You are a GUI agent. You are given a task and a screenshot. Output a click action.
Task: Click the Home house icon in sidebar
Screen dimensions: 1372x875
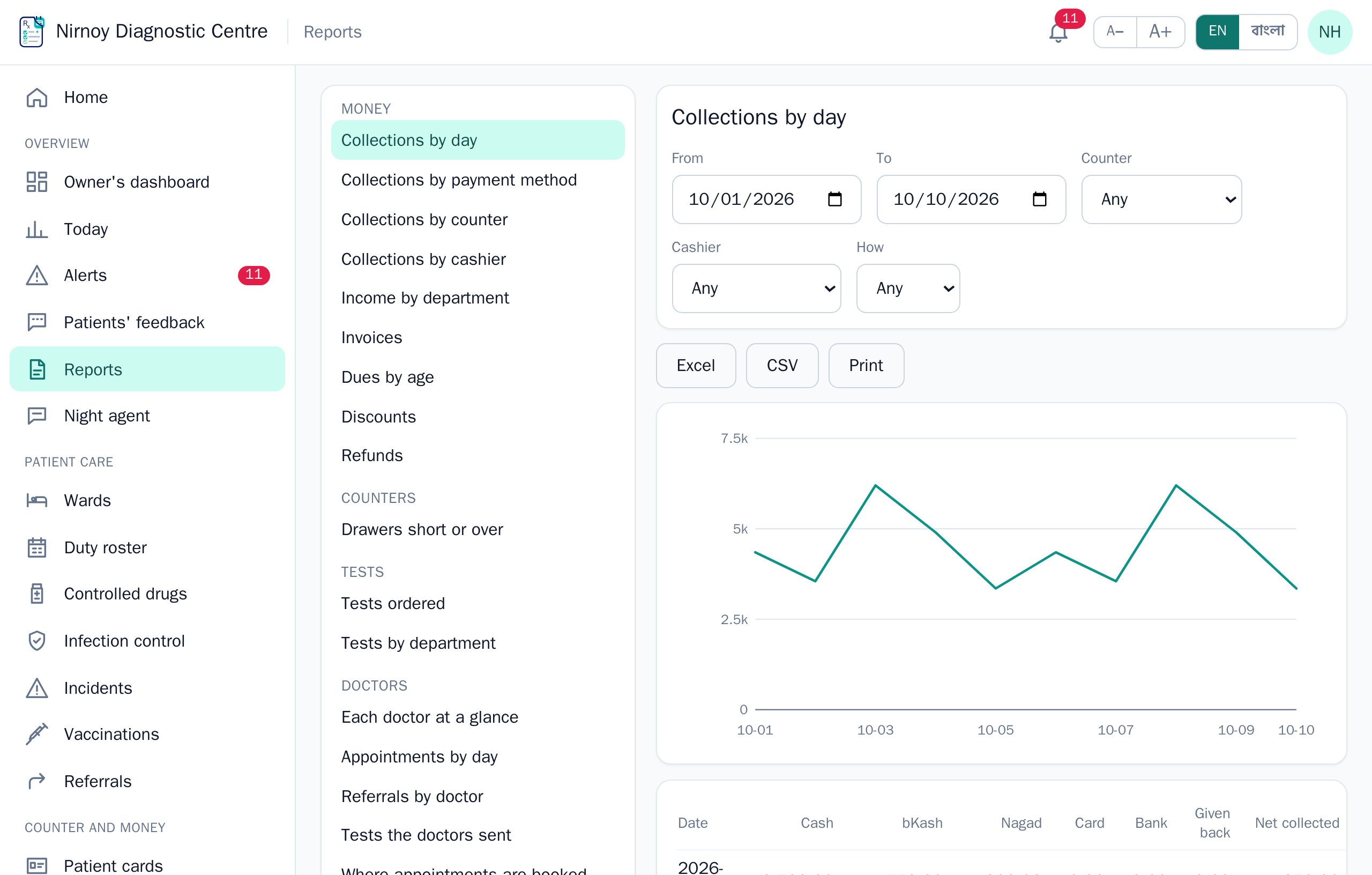(x=37, y=98)
